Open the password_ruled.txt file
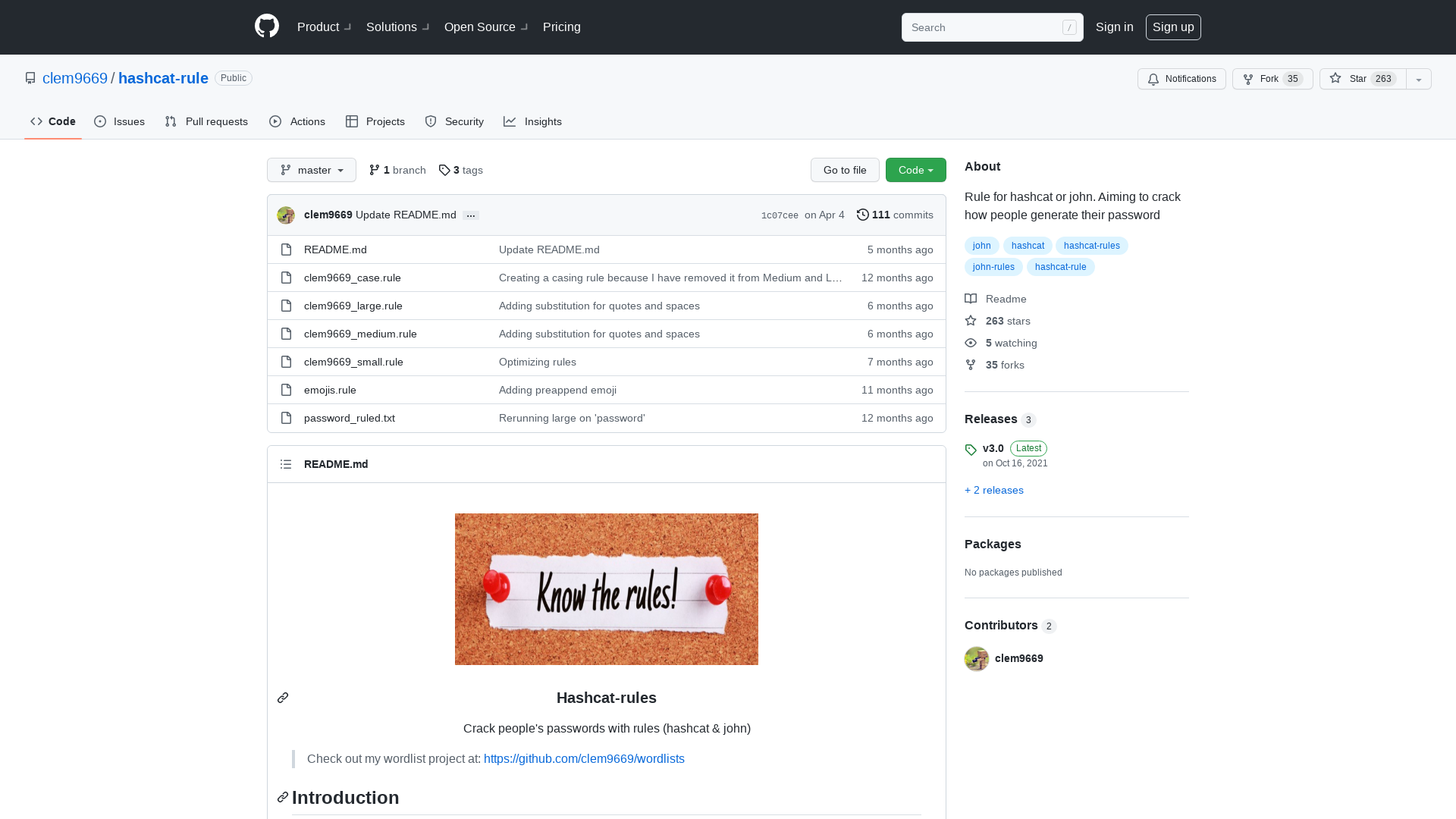 pyautogui.click(x=350, y=418)
